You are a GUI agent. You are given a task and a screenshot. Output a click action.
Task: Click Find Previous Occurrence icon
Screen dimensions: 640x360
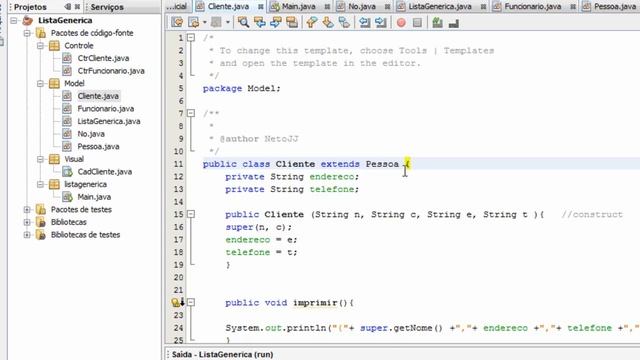(260, 22)
